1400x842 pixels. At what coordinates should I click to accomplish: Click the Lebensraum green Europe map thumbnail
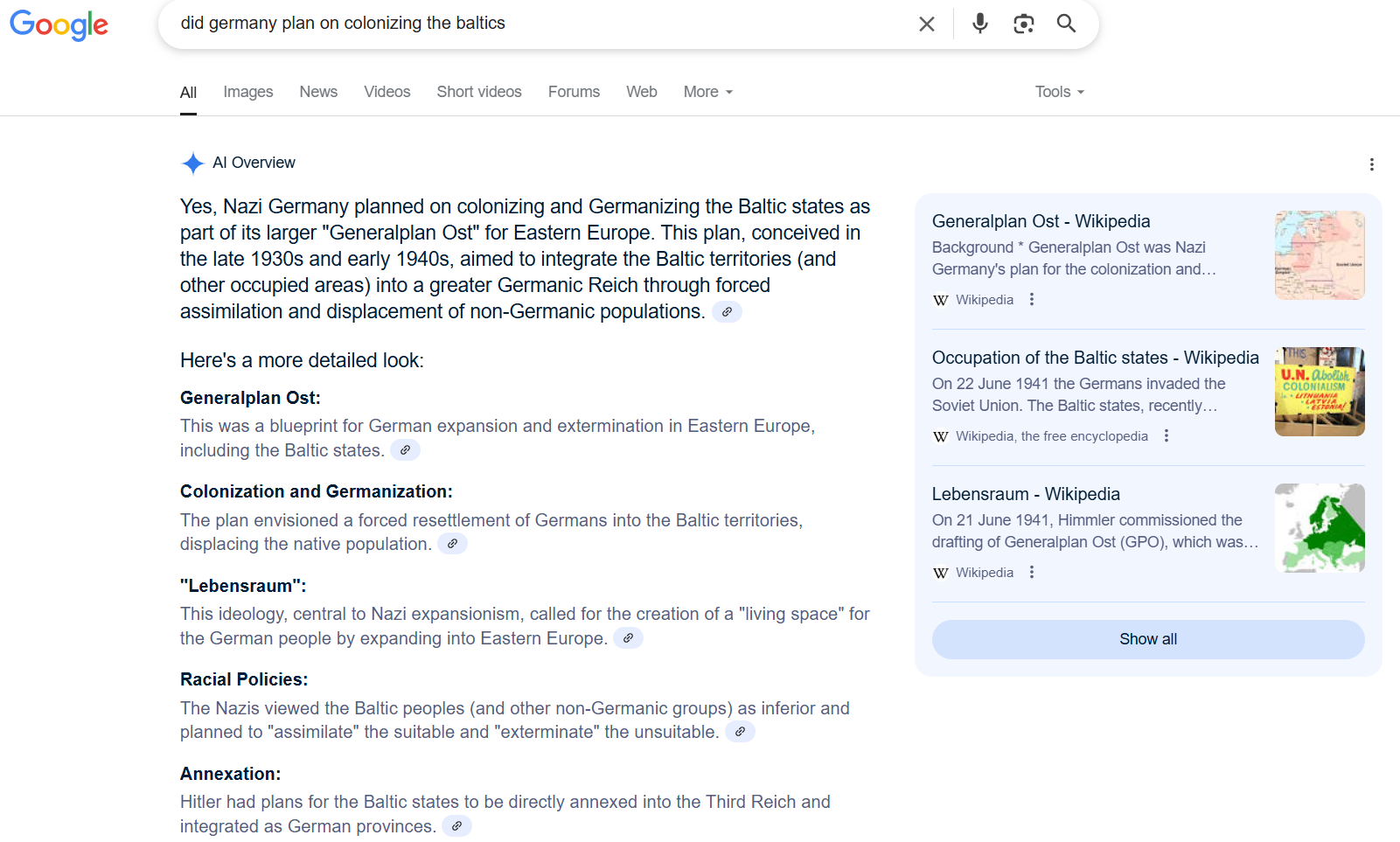point(1320,528)
